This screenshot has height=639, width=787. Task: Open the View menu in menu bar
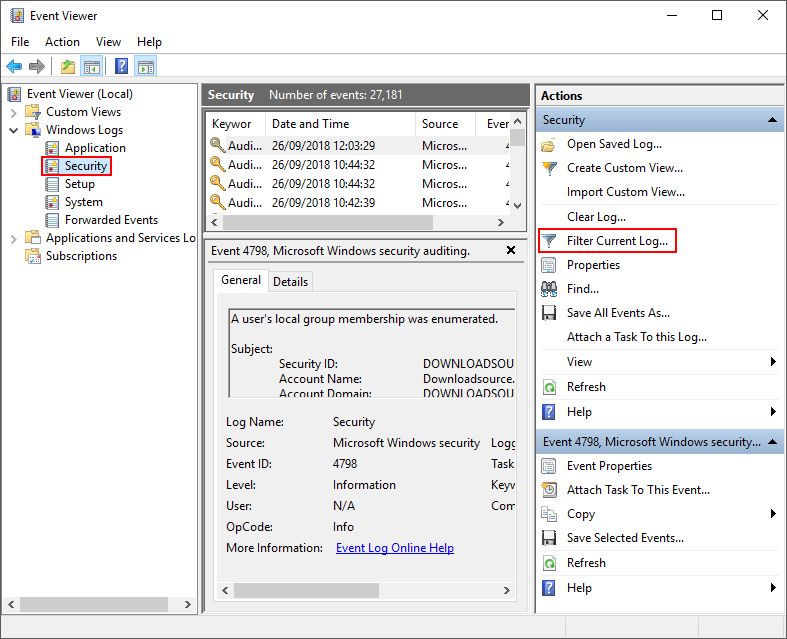coord(108,42)
